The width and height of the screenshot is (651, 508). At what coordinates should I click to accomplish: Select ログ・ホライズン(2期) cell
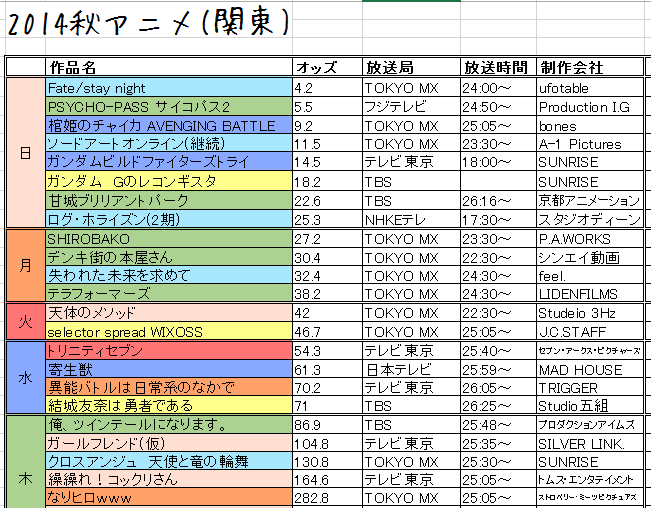coord(169,218)
